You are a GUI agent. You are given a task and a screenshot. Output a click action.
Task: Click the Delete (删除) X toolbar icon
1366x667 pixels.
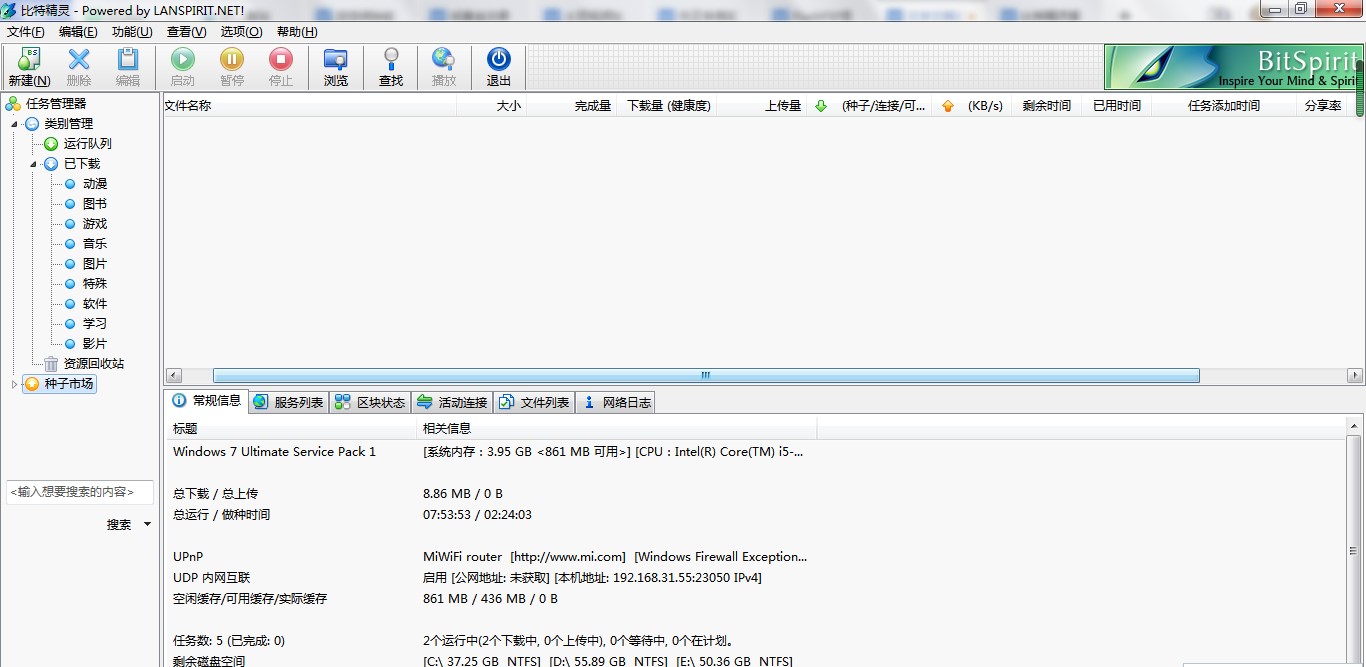[x=79, y=60]
